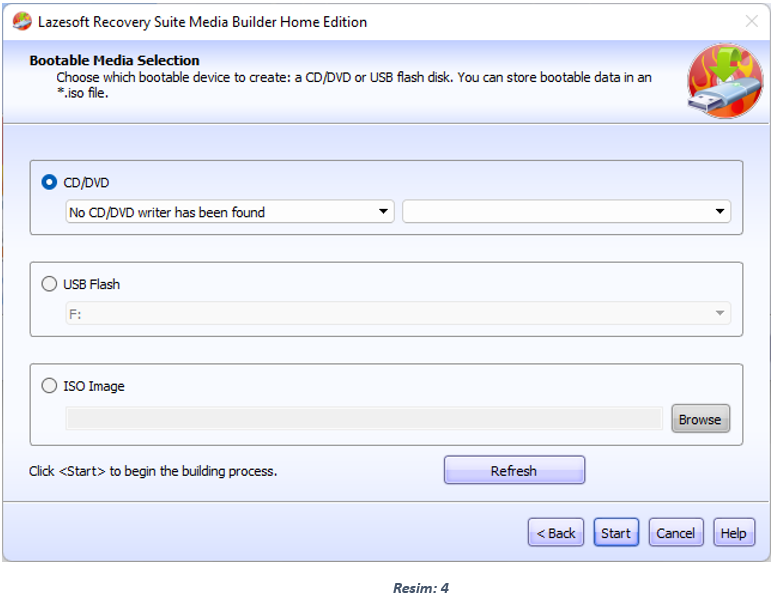This screenshot has width=773, height=600.
Task: Go back with the < Back button
Action: click(x=556, y=533)
